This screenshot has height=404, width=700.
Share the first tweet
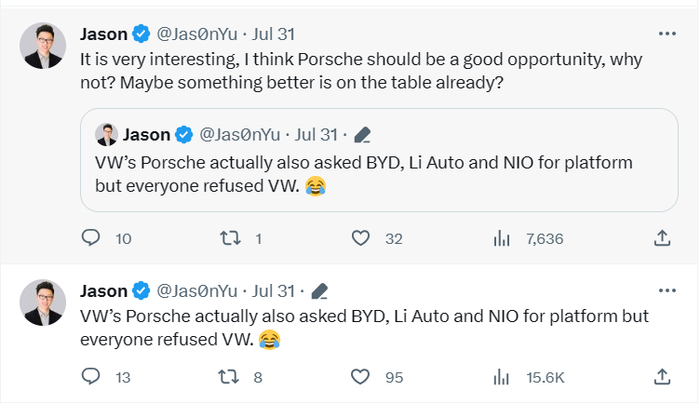[x=661, y=238]
